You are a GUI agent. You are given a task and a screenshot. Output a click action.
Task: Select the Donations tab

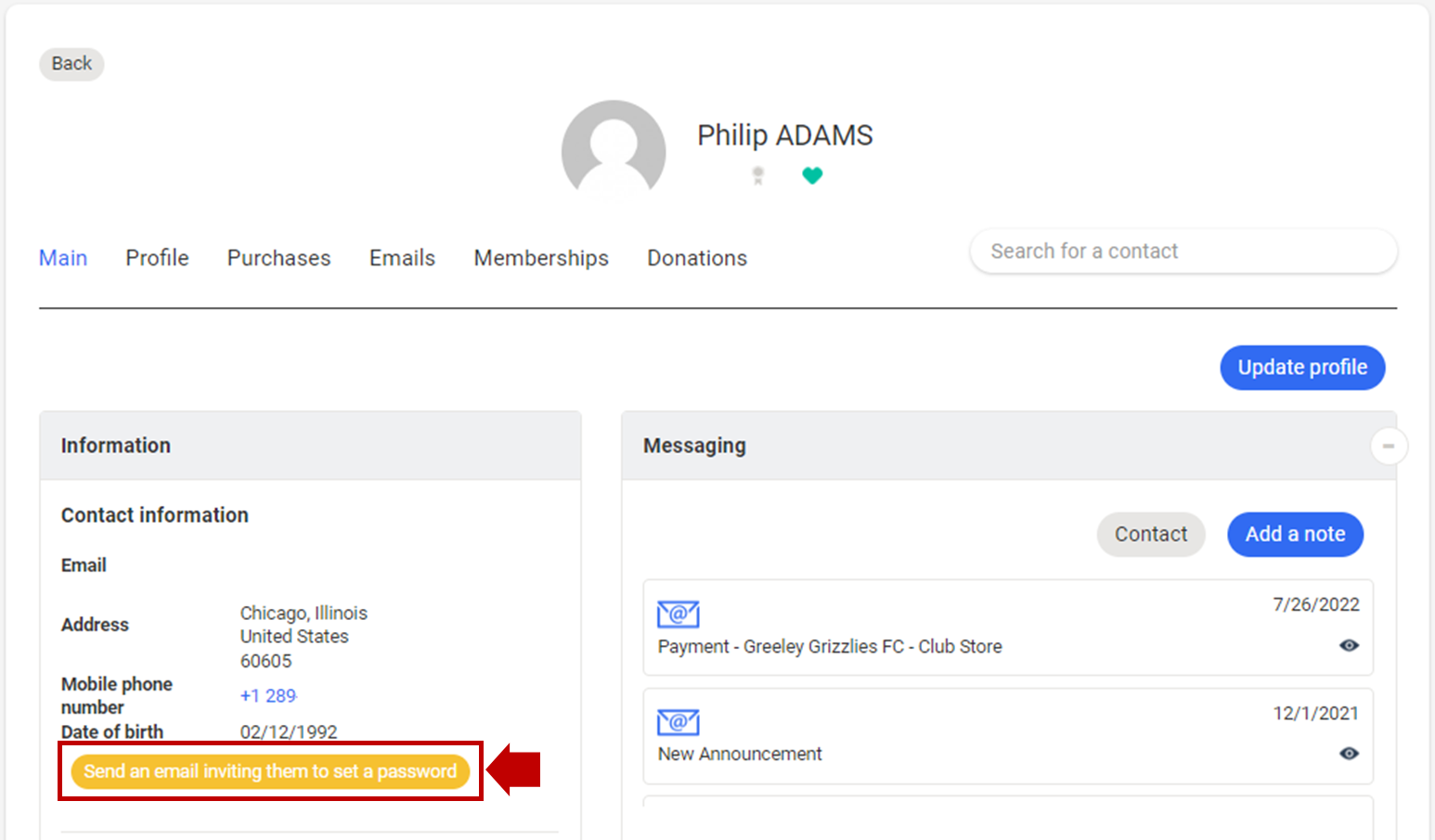pos(697,258)
